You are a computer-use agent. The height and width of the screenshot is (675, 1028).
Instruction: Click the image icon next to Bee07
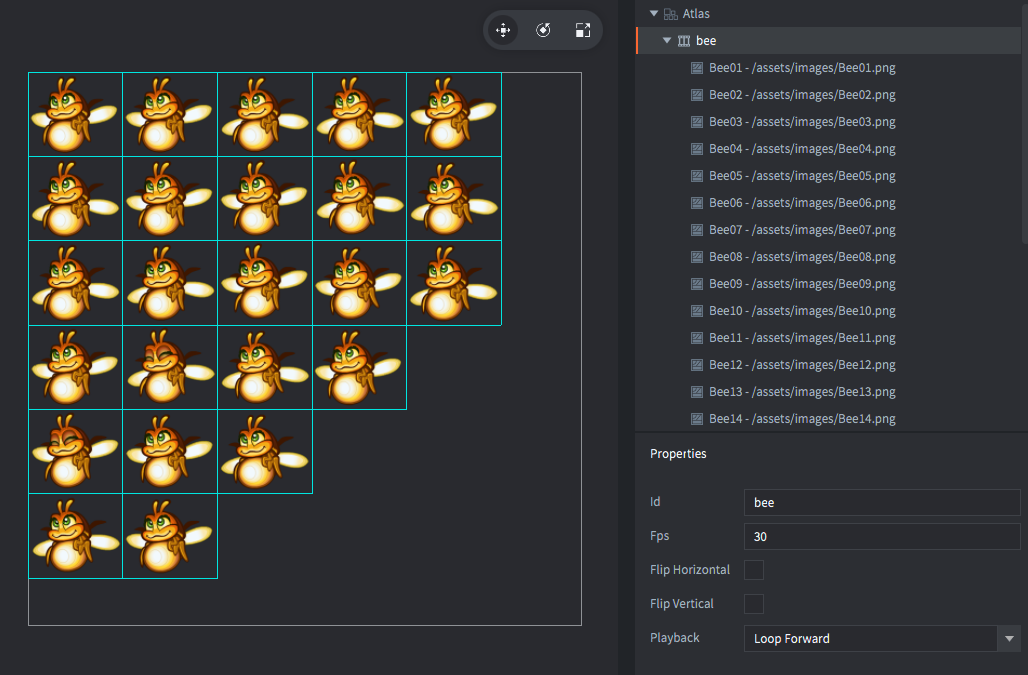(x=697, y=230)
